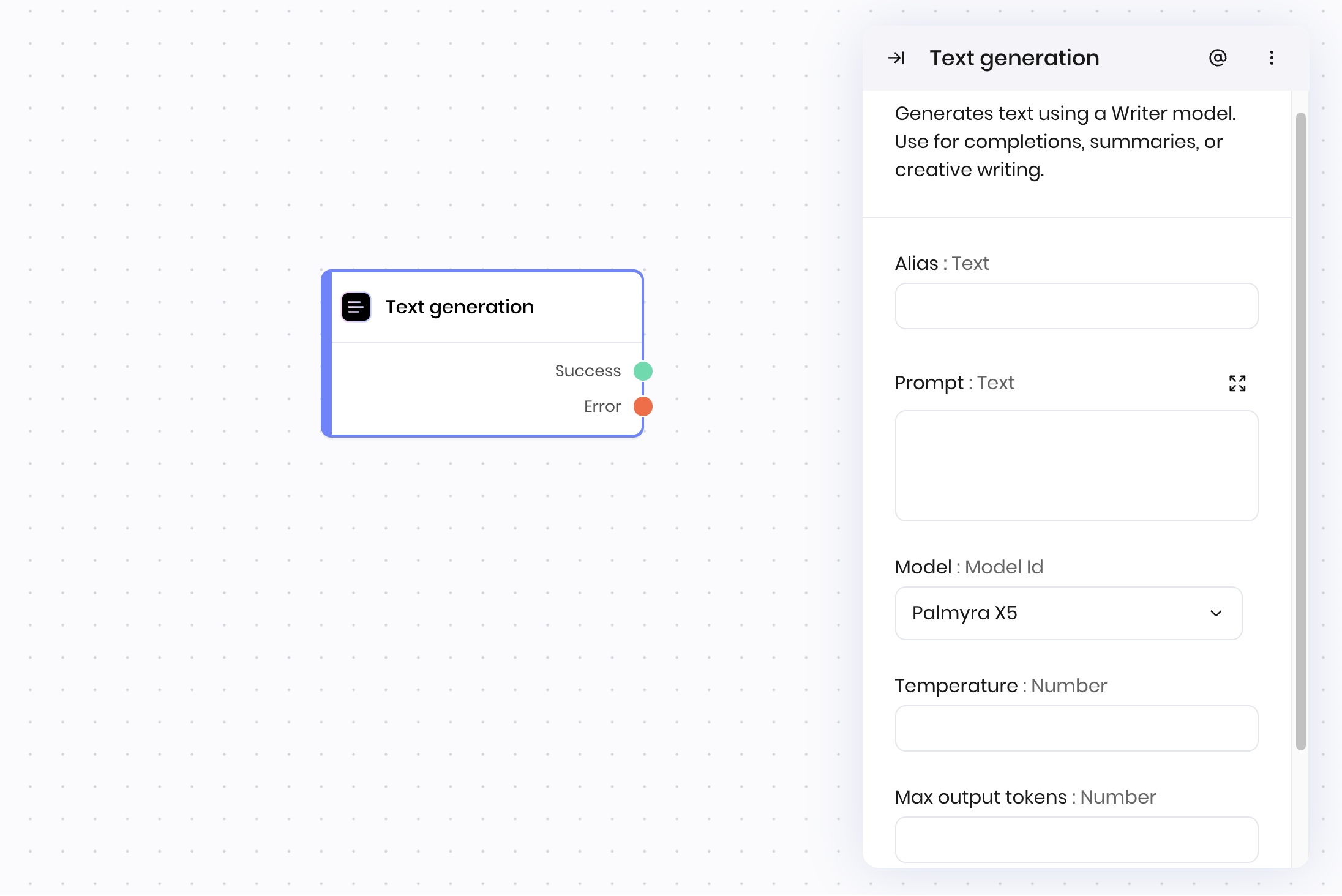The height and width of the screenshot is (896, 1342).
Task: Click the Model dropdown chevron arrow
Action: [1216, 613]
